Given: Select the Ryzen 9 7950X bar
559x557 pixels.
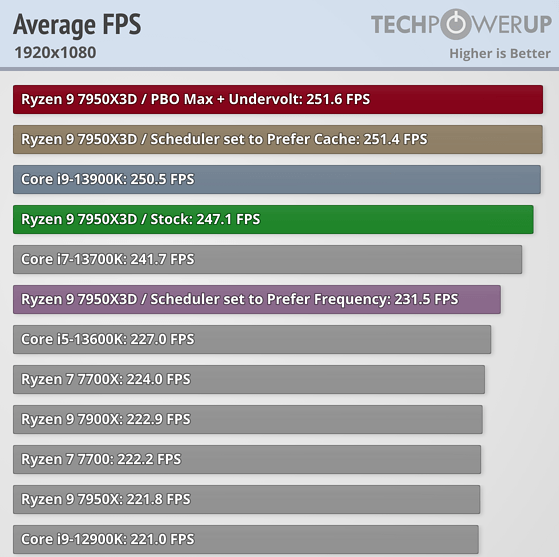Looking at the screenshot, I should tap(247, 499).
